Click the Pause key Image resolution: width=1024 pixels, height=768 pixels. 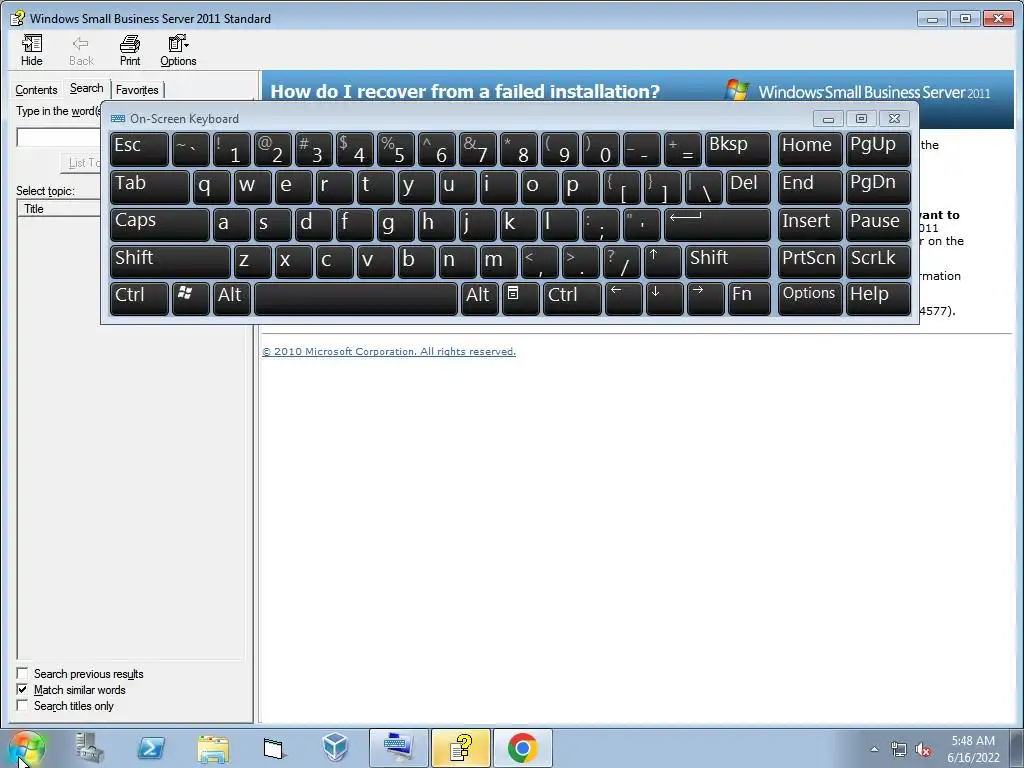[x=878, y=224]
